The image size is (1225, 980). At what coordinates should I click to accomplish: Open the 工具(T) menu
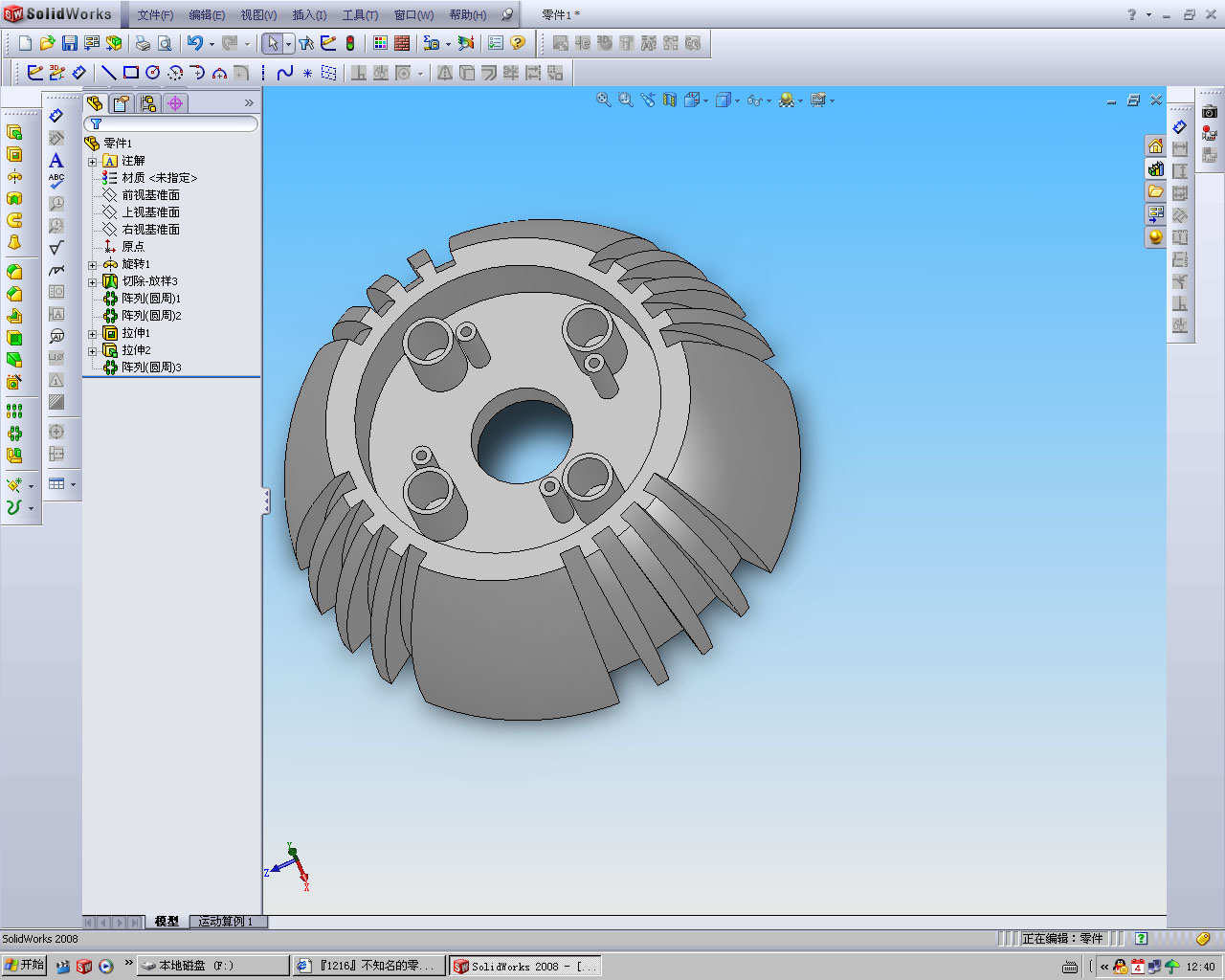360,15
